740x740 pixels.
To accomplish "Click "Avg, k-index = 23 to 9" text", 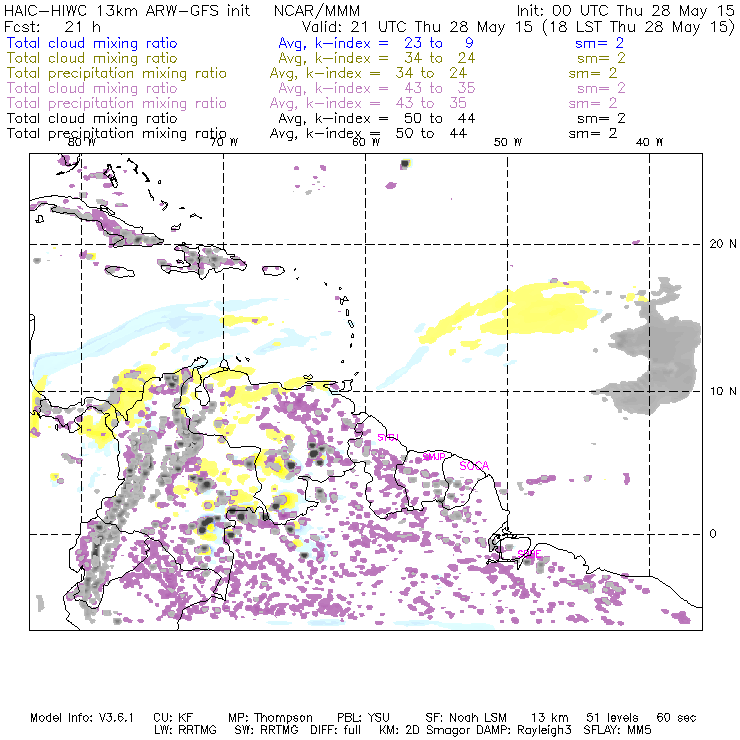I will [376, 43].
